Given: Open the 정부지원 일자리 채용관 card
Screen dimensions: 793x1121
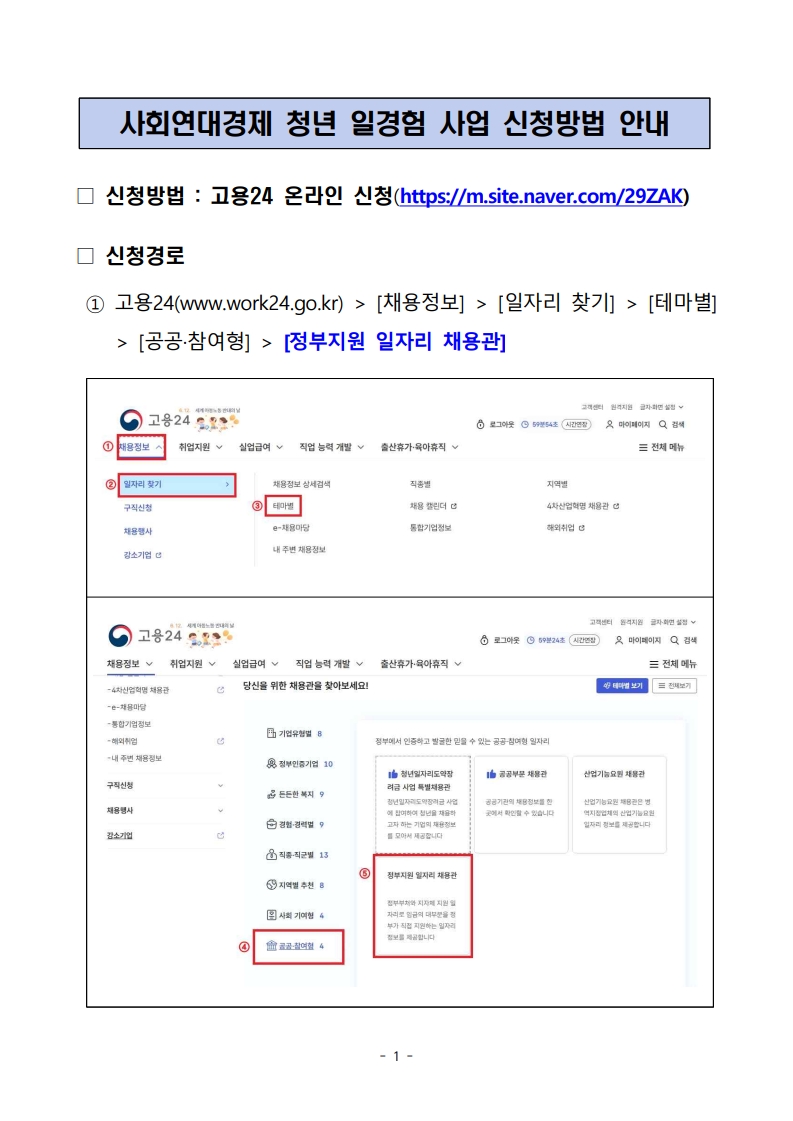Looking at the screenshot, I should click(x=423, y=906).
